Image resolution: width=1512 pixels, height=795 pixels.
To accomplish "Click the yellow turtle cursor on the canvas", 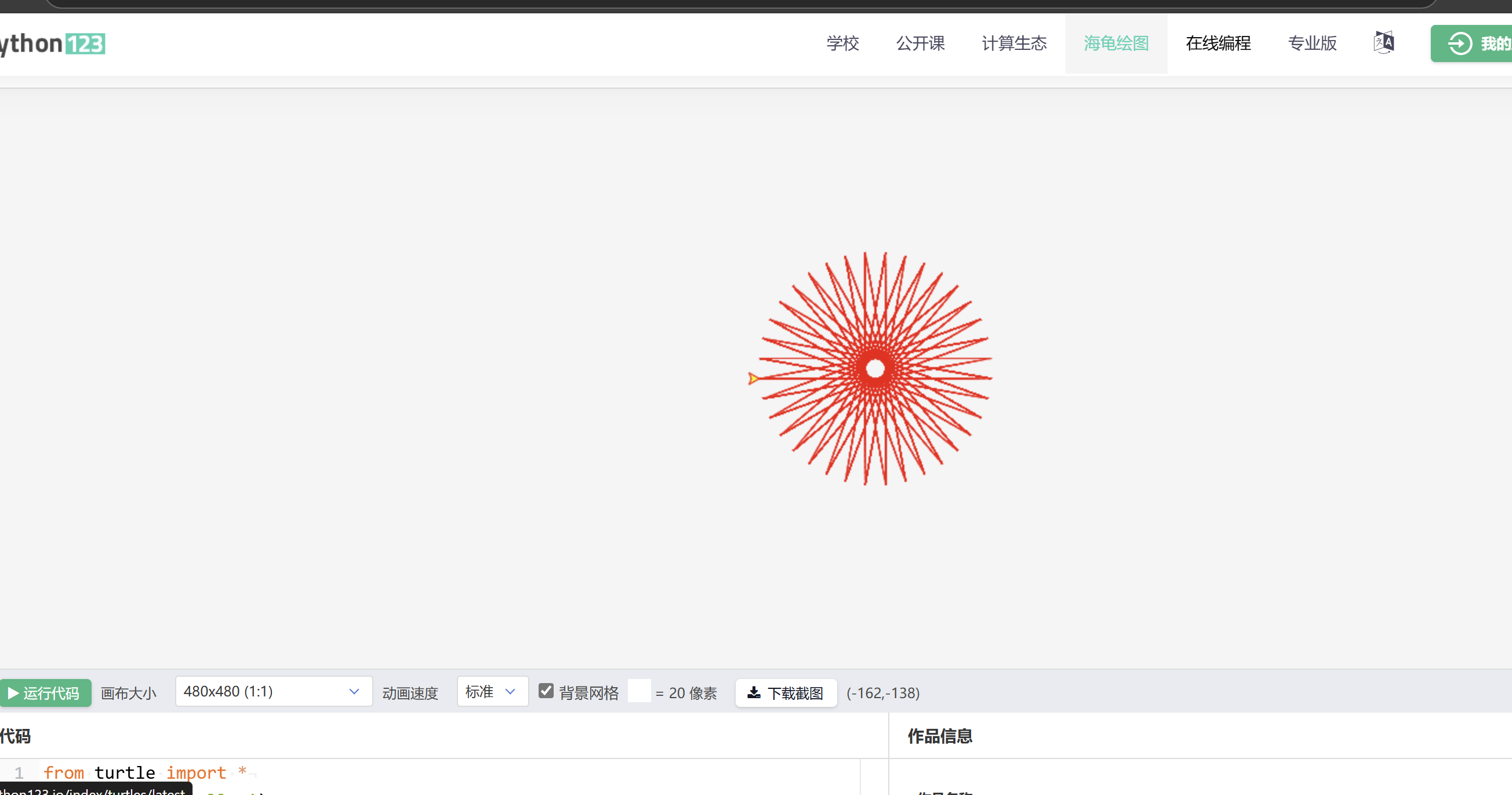I will (753, 379).
